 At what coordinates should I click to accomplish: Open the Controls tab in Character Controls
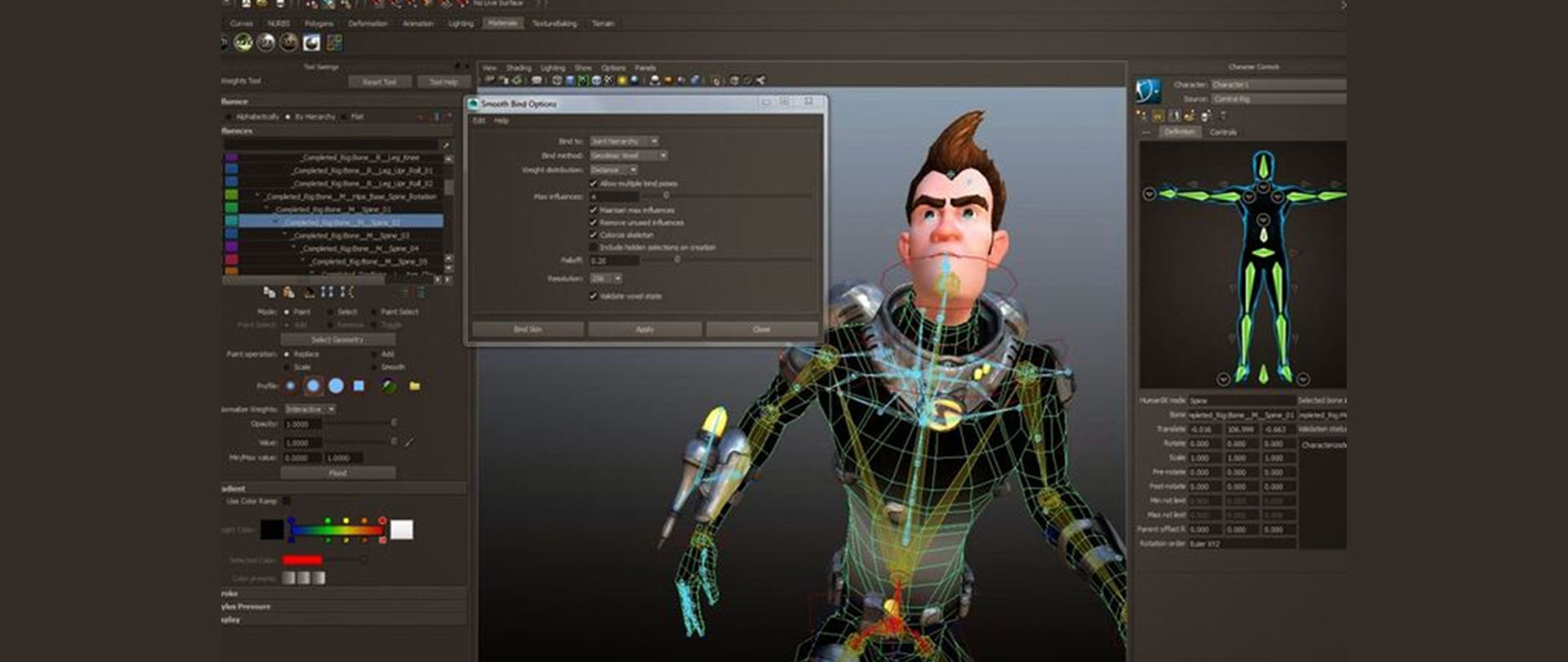[1223, 132]
